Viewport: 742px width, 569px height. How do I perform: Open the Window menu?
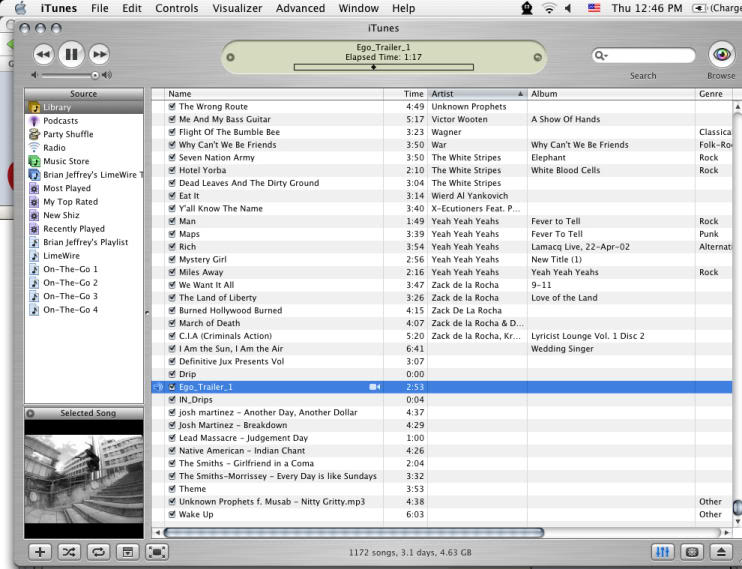coord(358,8)
